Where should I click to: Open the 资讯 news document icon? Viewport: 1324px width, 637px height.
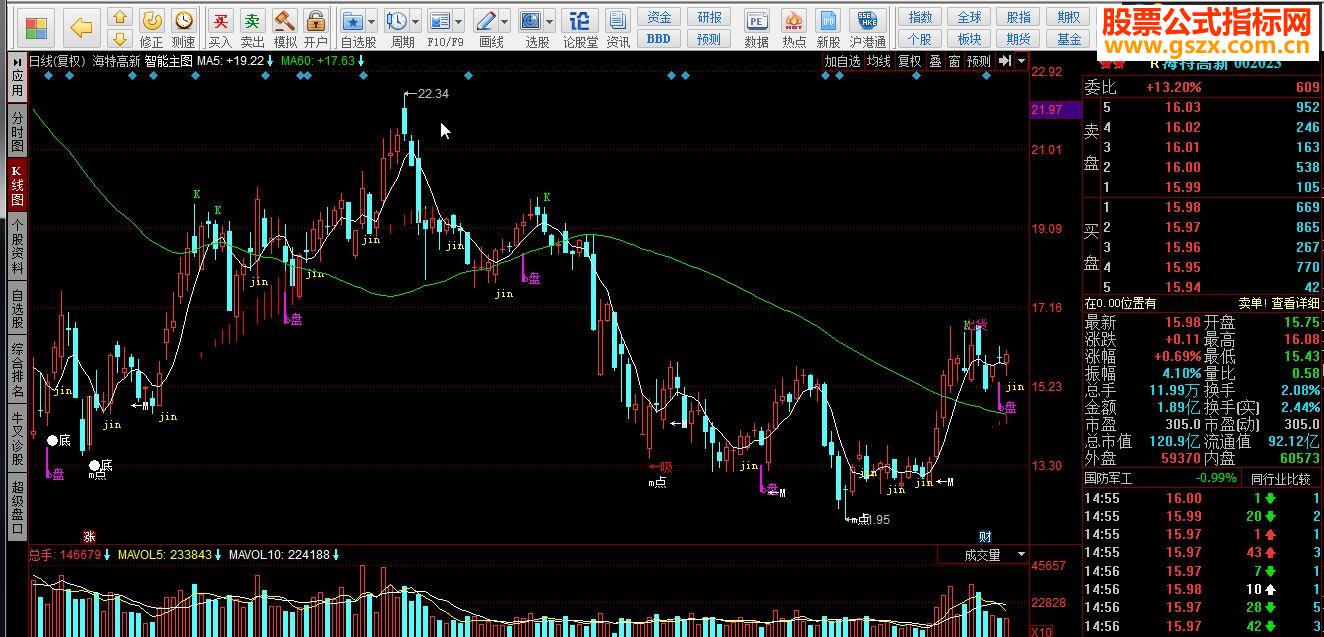tap(618, 28)
